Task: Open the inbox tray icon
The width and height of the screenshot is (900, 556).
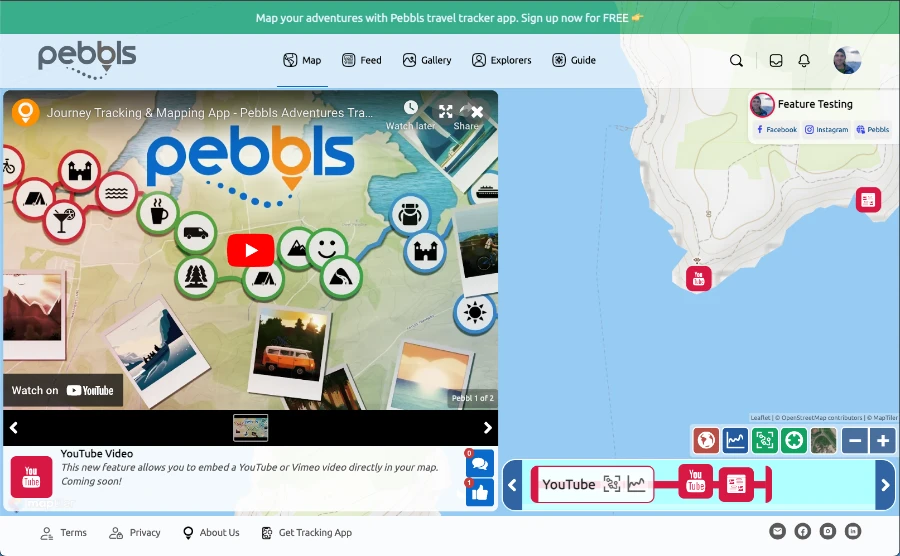Action: click(776, 61)
